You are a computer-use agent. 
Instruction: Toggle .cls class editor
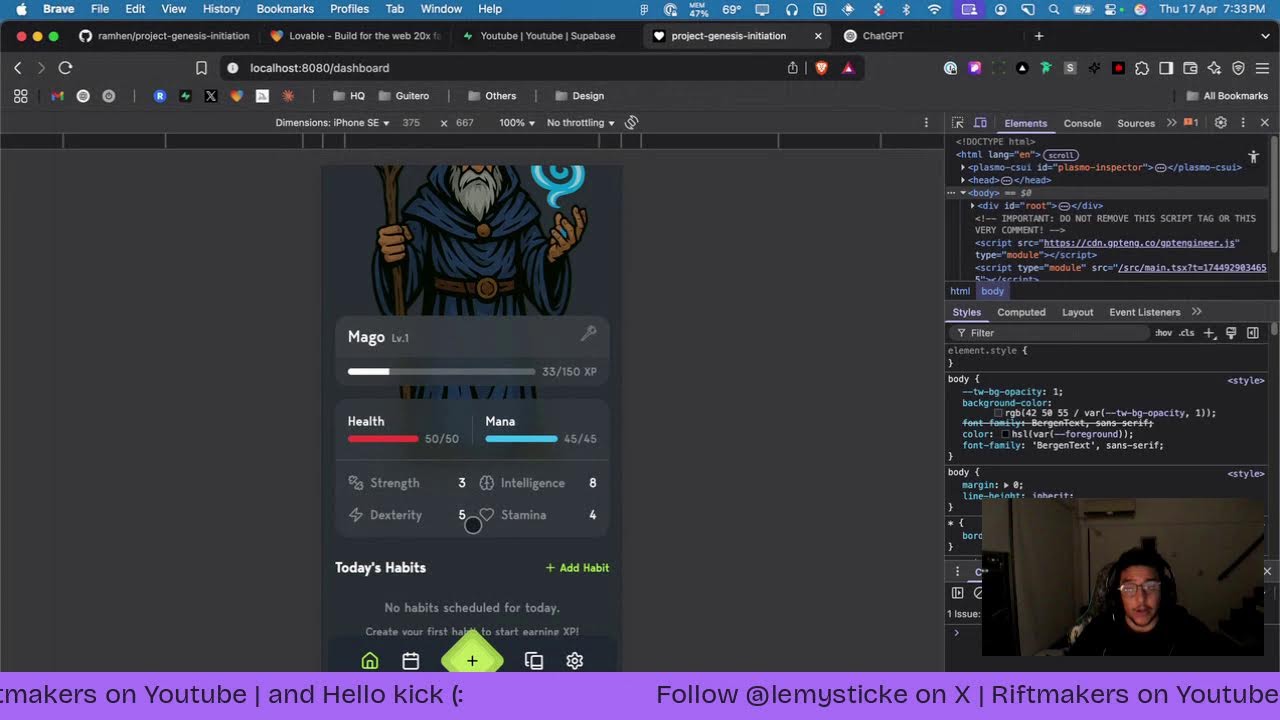pyautogui.click(x=1187, y=333)
